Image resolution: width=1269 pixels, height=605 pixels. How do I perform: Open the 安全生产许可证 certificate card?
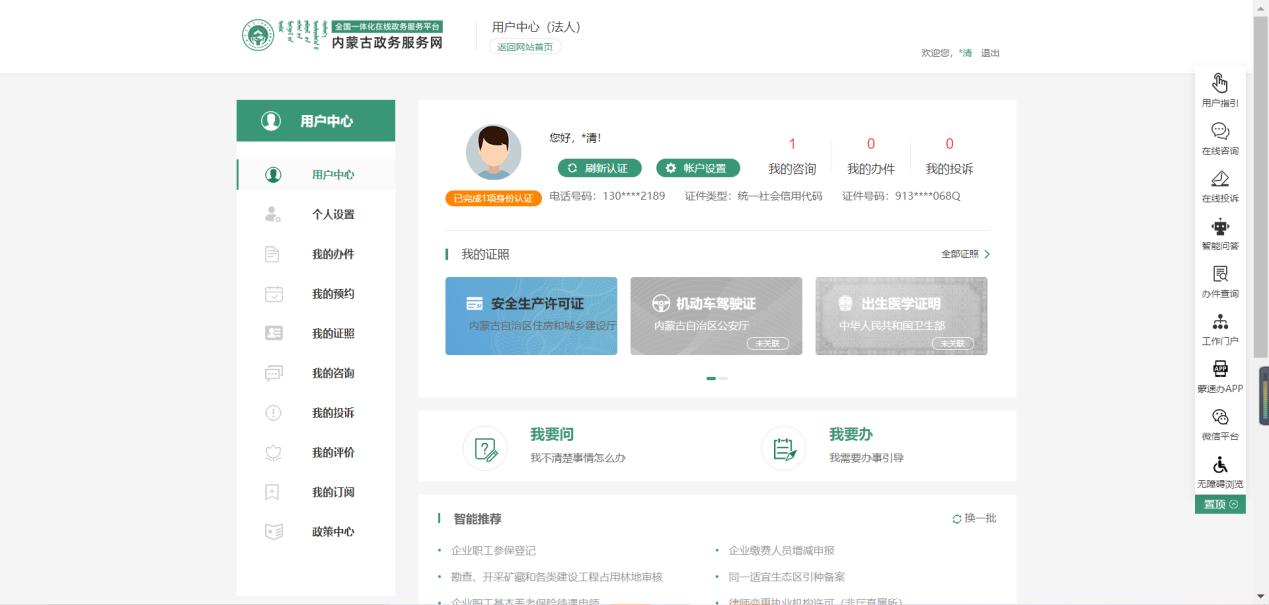531,316
